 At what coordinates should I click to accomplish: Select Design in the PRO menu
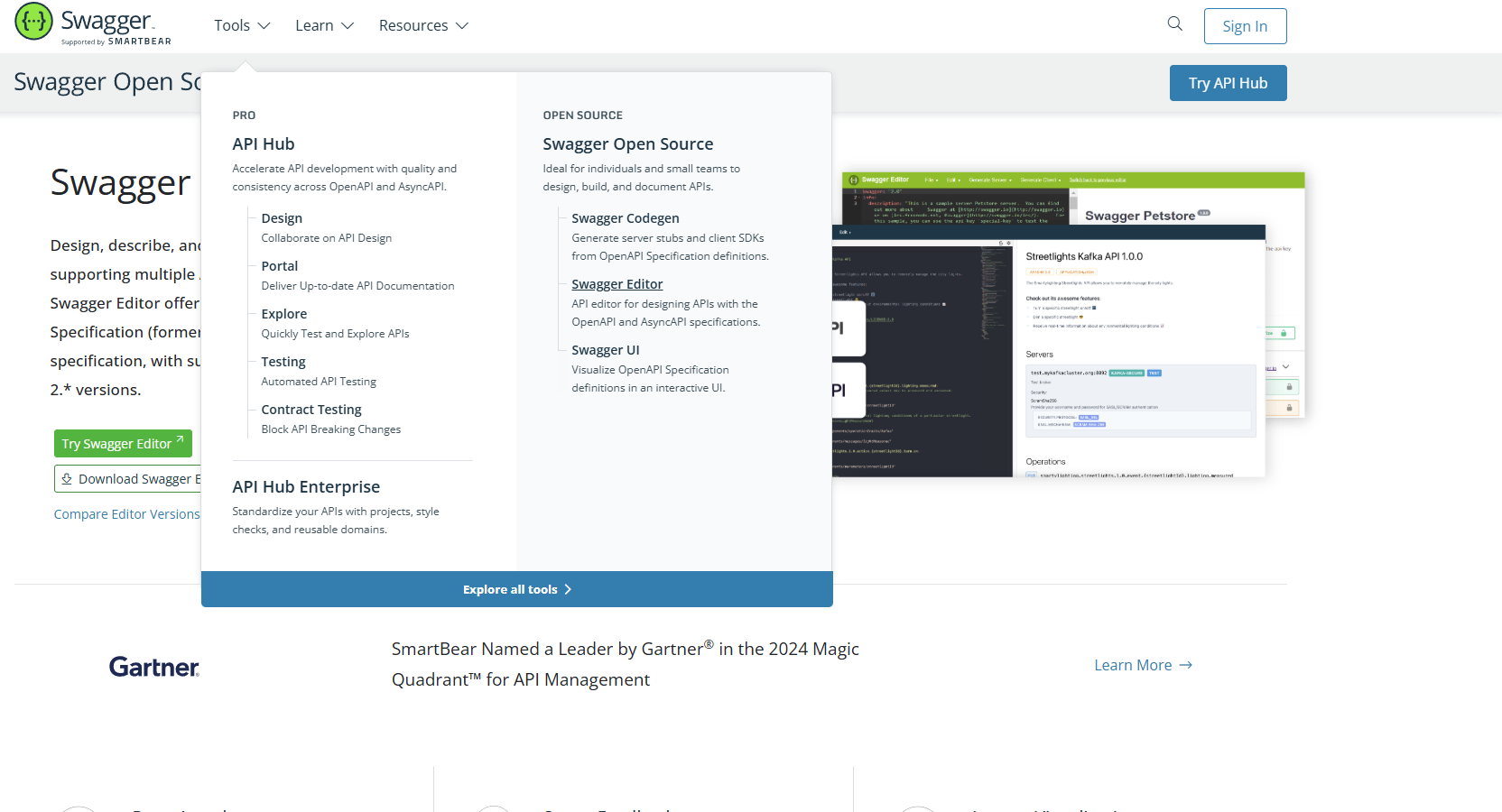pyautogui.click(x=282, y=218)
